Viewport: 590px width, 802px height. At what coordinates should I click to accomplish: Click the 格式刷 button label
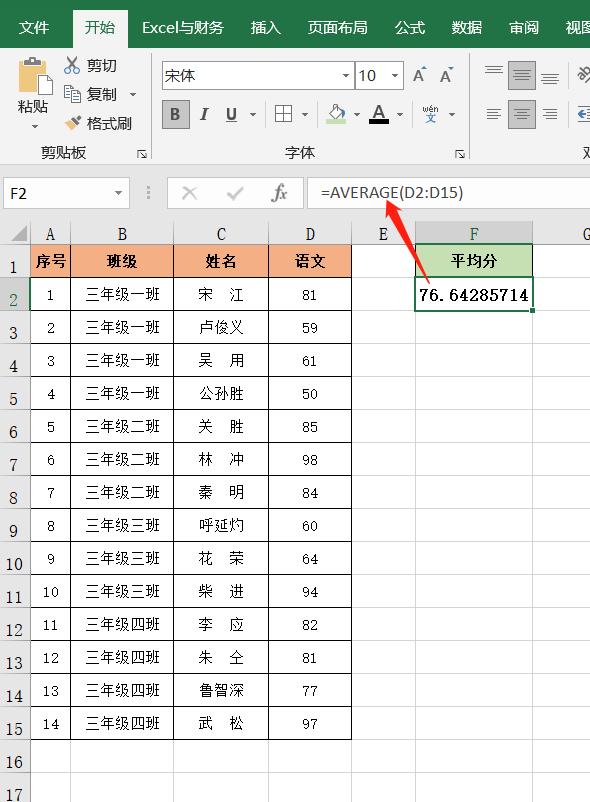click(x=109, y=123)
